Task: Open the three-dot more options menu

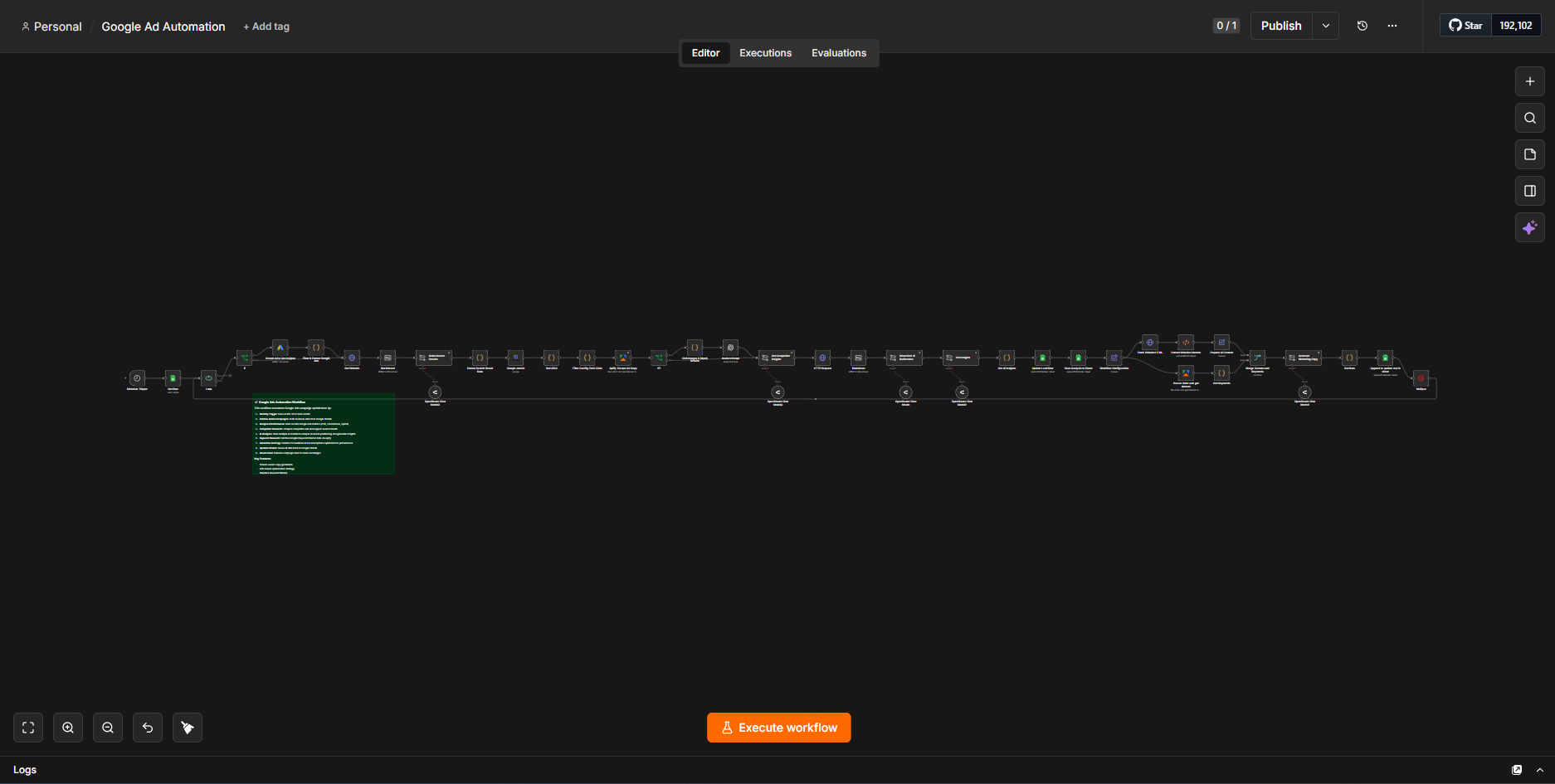Action: [x=1392, y=26]
